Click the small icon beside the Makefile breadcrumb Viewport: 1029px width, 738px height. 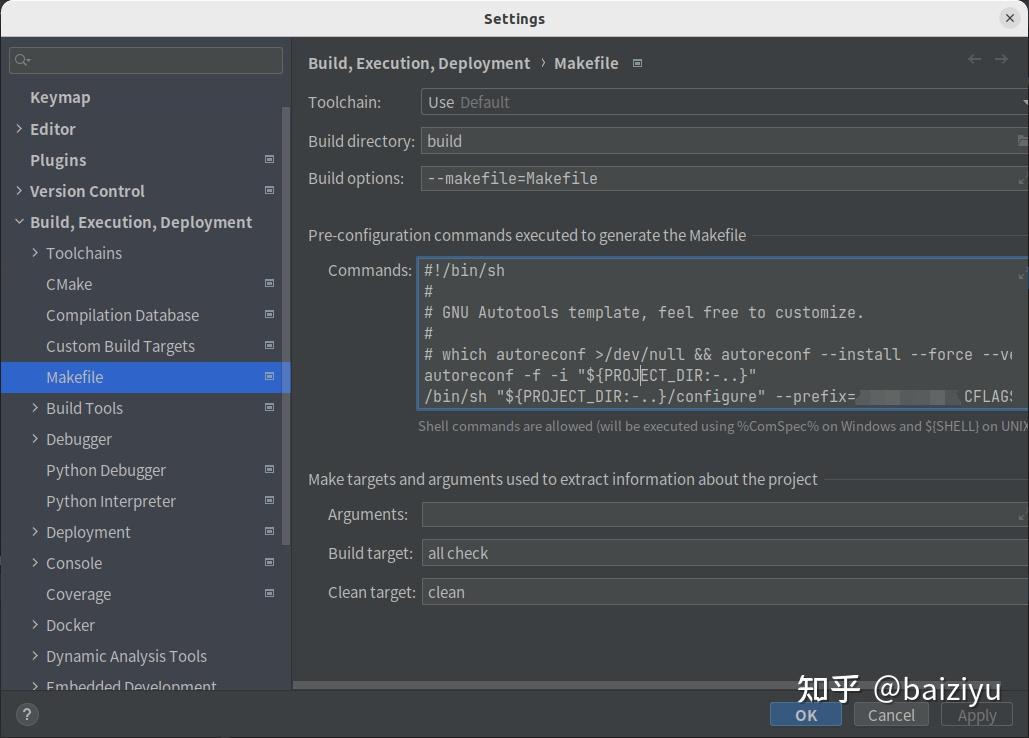coord(636,62)
